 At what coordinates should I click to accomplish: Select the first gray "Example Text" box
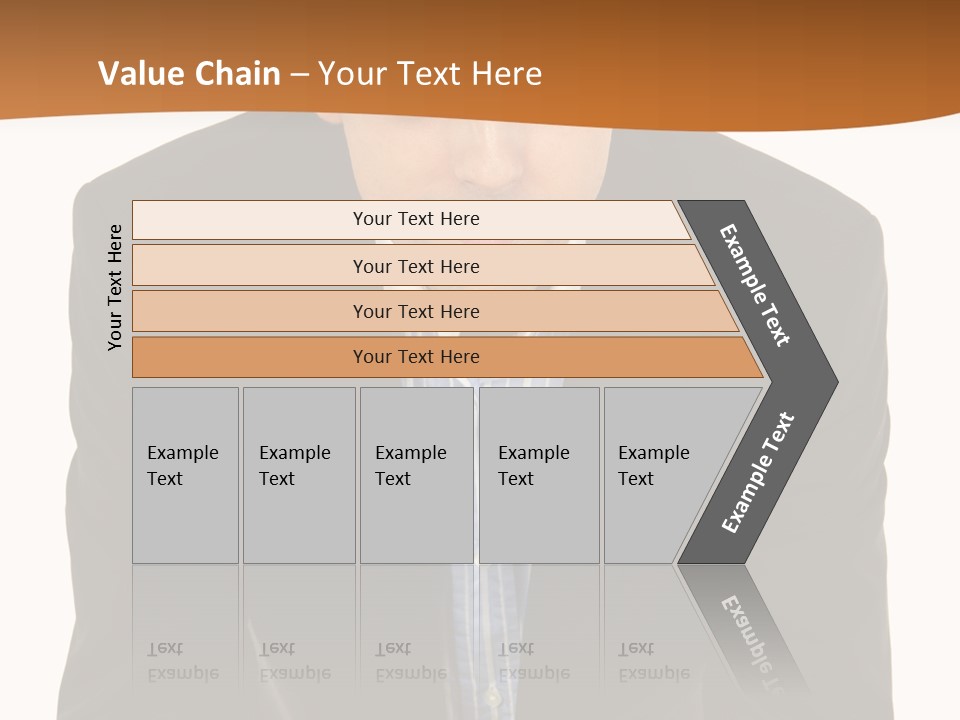(185, 475)
